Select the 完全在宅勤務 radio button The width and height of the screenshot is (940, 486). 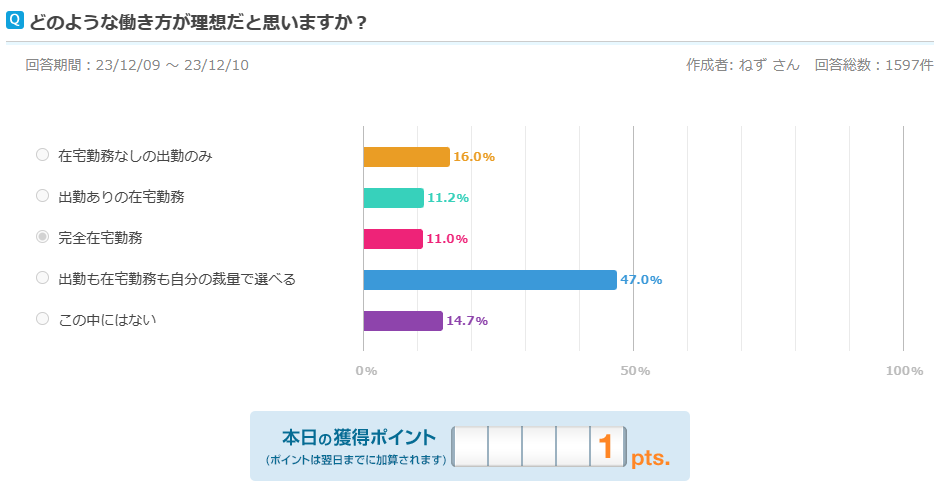pos(42,237)
